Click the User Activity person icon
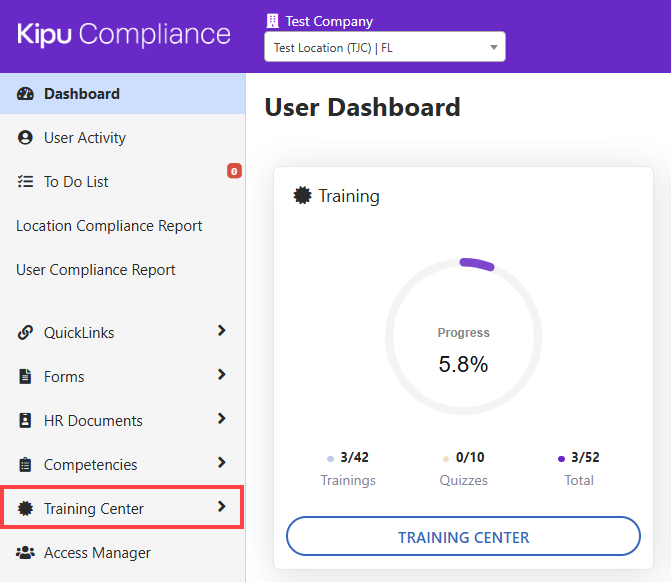This screenshot has height=582, width=671. point(25,138)
